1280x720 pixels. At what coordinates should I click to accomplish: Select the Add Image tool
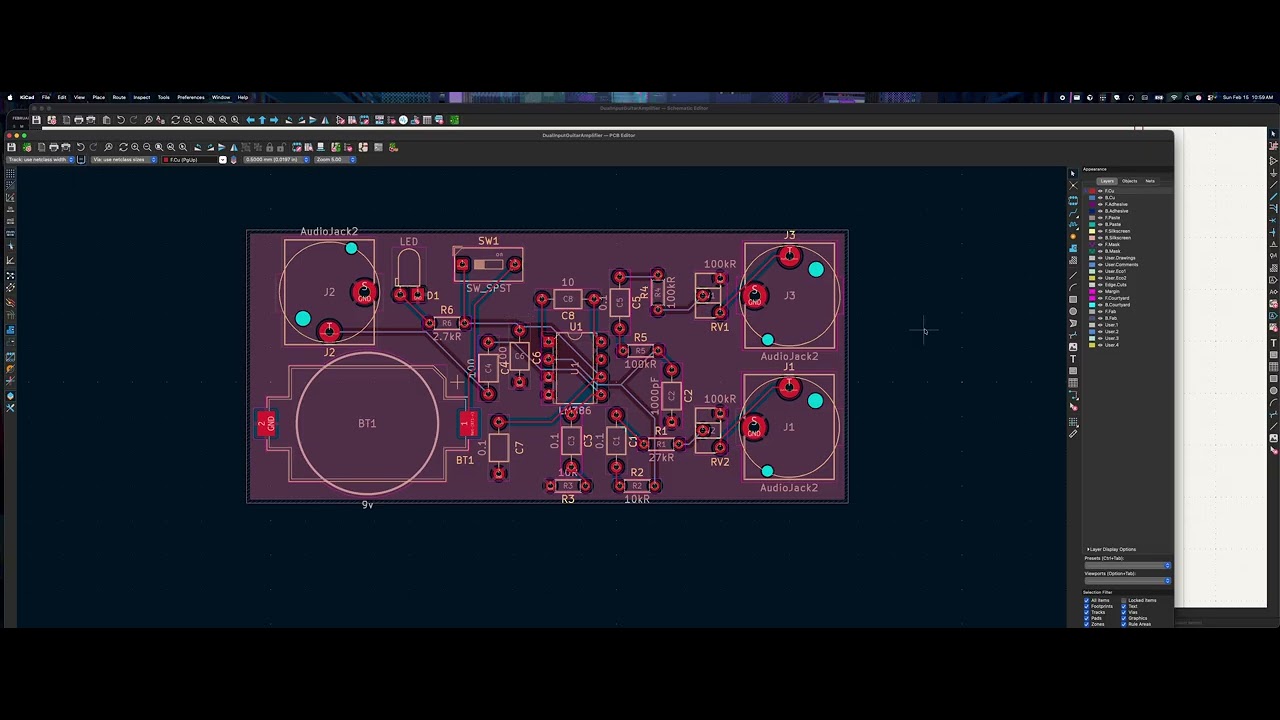(x=1073, y=347)
